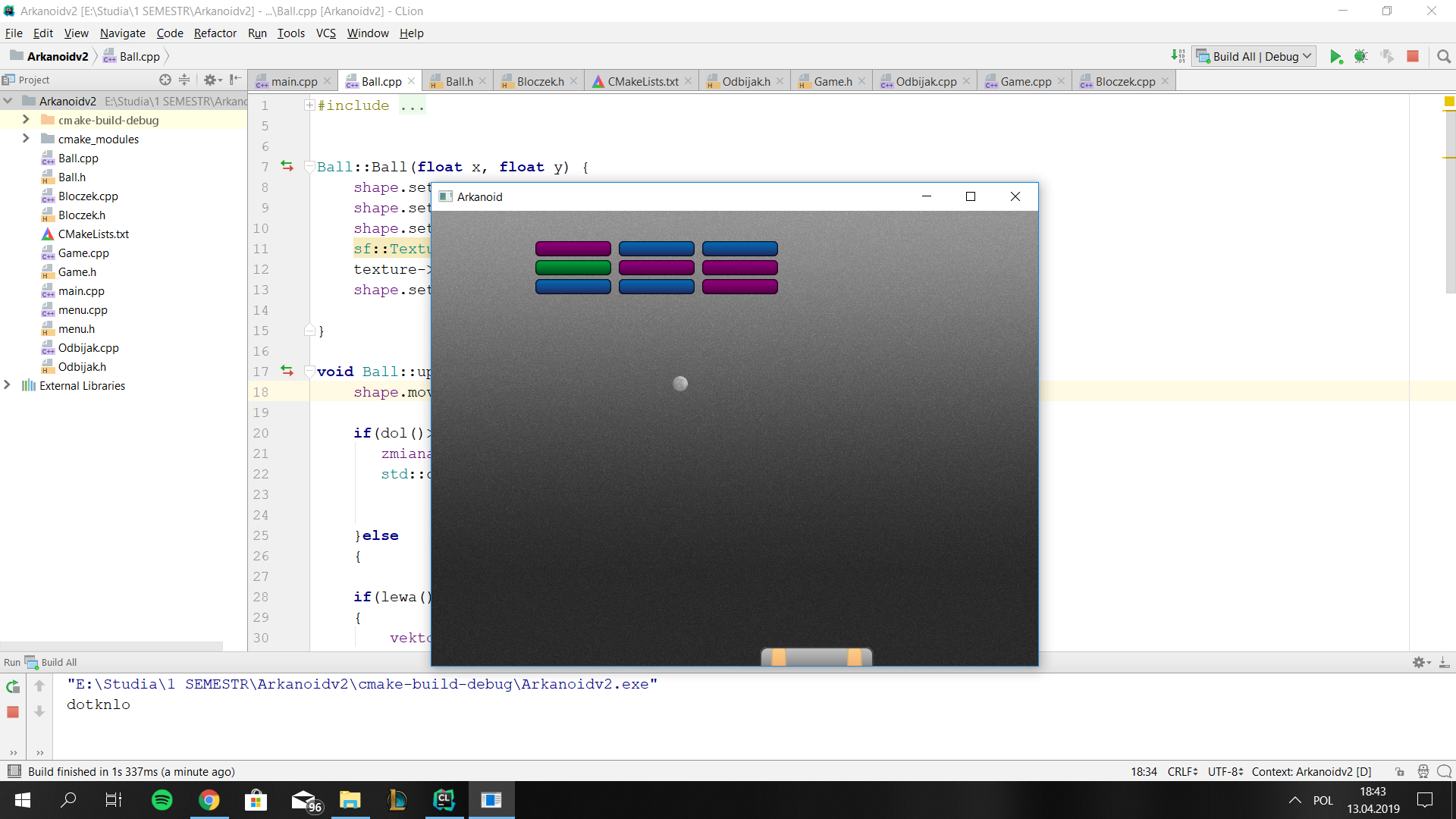Rerun the program in the Run window

(x=12, y=687)
